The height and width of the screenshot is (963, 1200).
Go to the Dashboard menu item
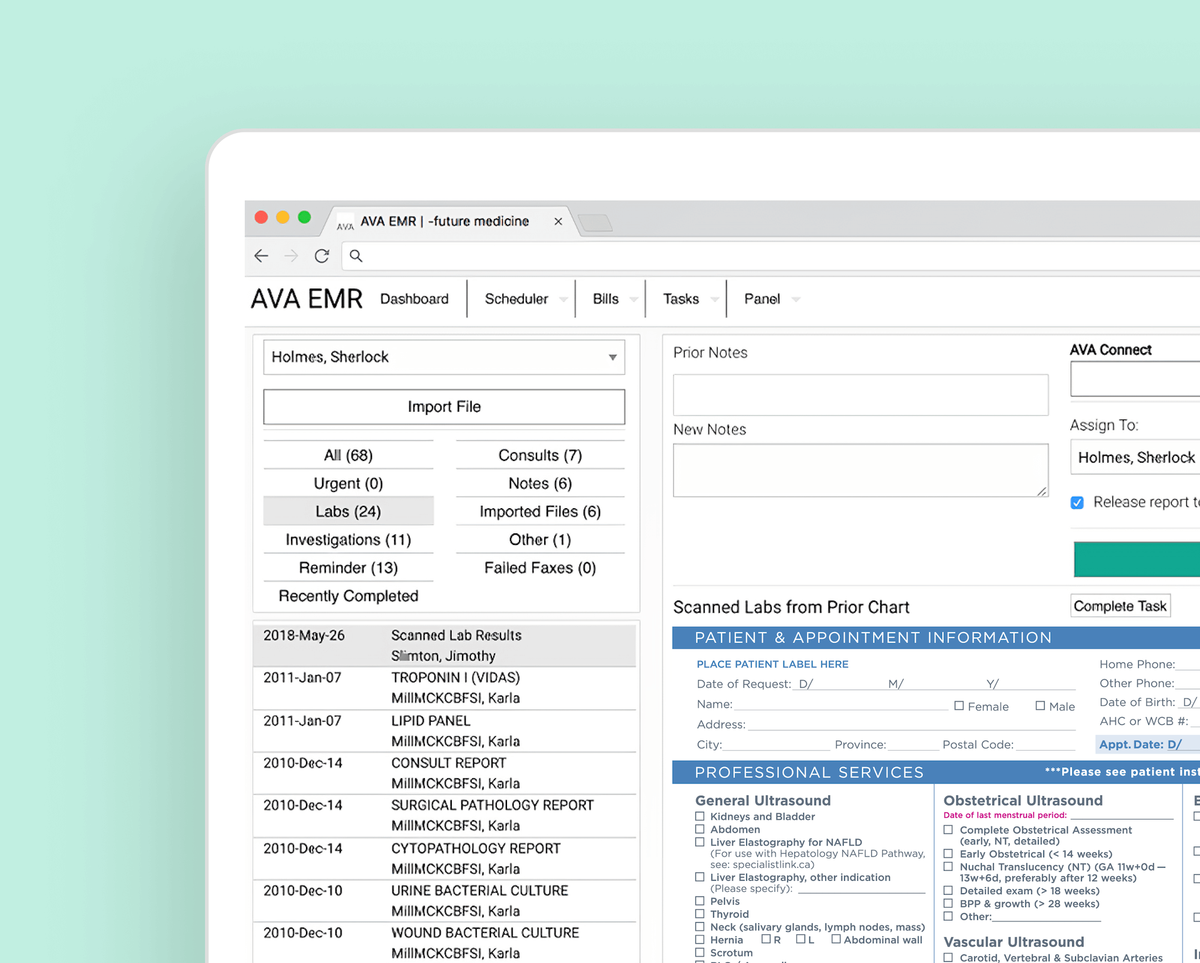pos(414,298)
